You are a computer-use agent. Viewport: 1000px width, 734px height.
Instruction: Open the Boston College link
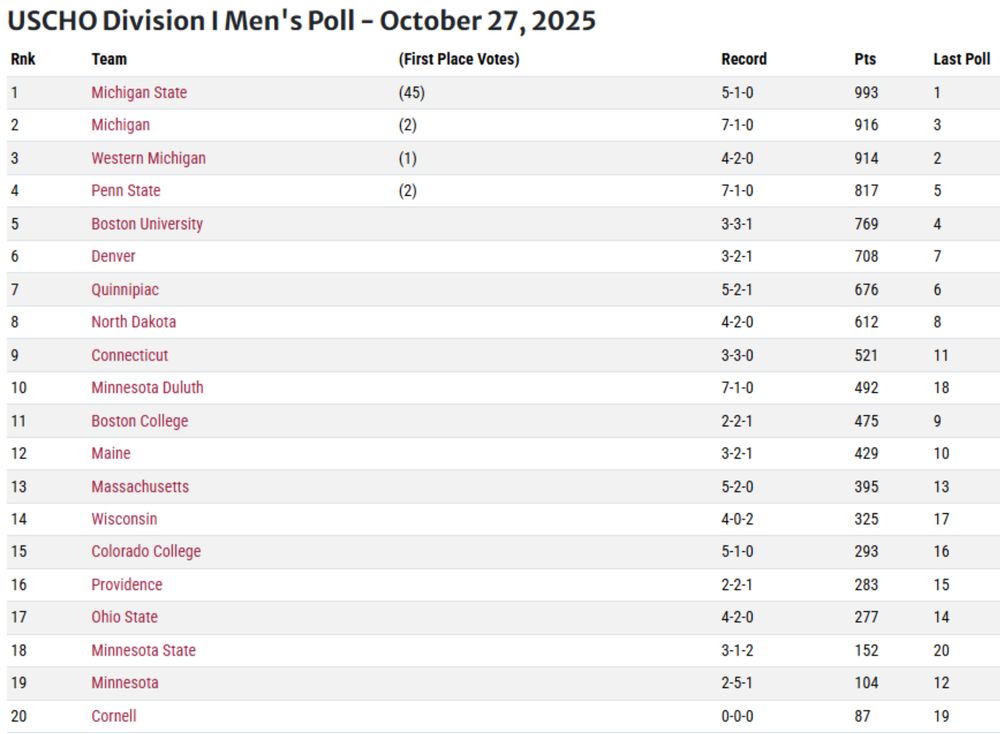(x=140, y=421)
